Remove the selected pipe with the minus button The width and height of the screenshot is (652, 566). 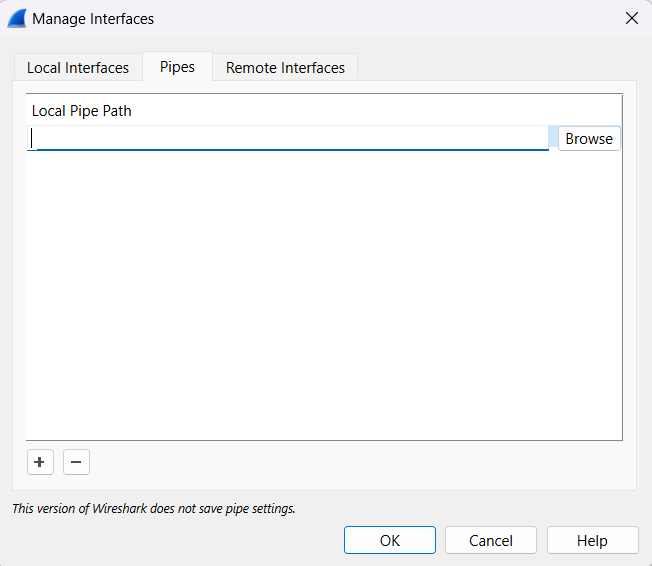point(76,462)
